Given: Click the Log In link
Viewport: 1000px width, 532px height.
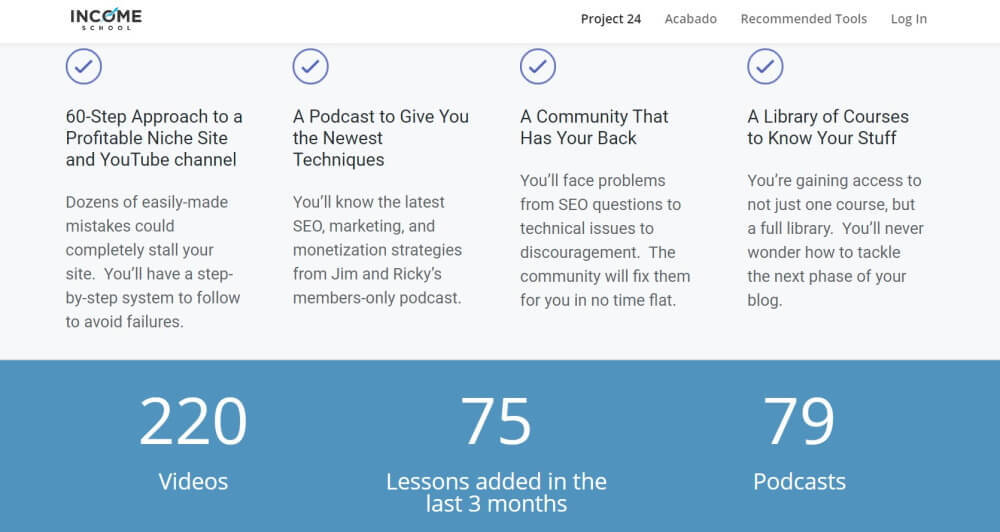Looking at the screenshot, I should point(908,19).
